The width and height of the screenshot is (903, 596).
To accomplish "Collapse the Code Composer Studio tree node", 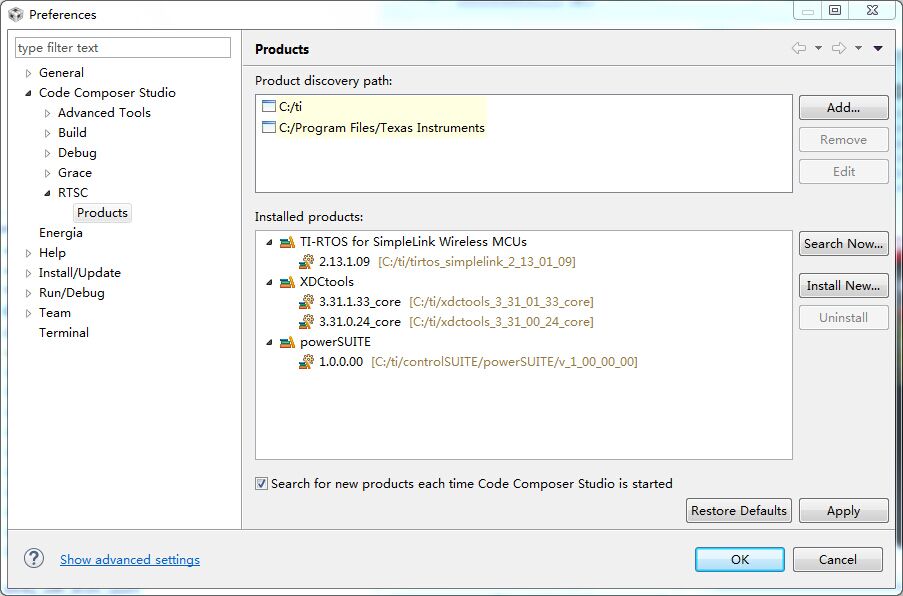I will click(x=28, y=93).
